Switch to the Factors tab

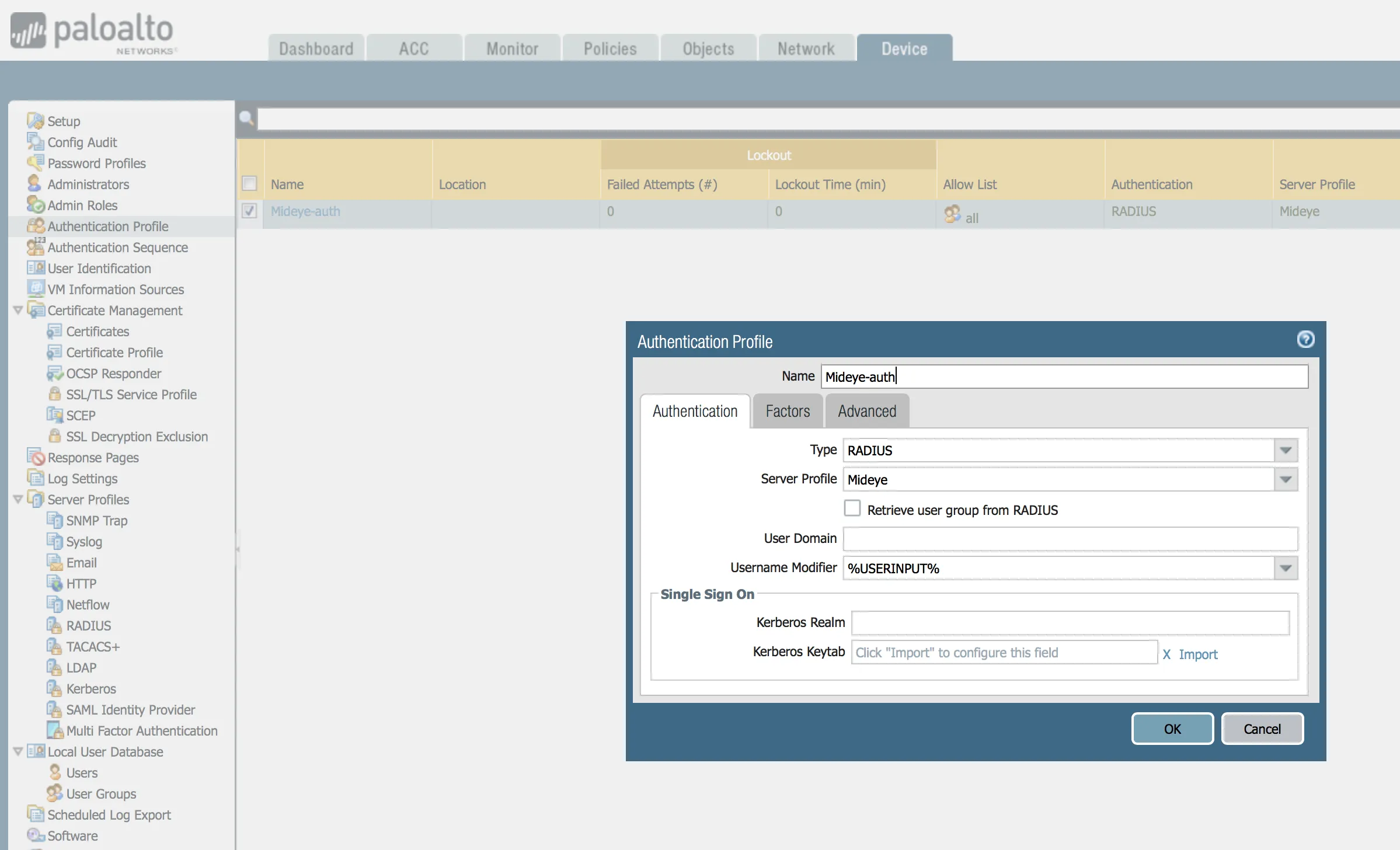point(787,410)
